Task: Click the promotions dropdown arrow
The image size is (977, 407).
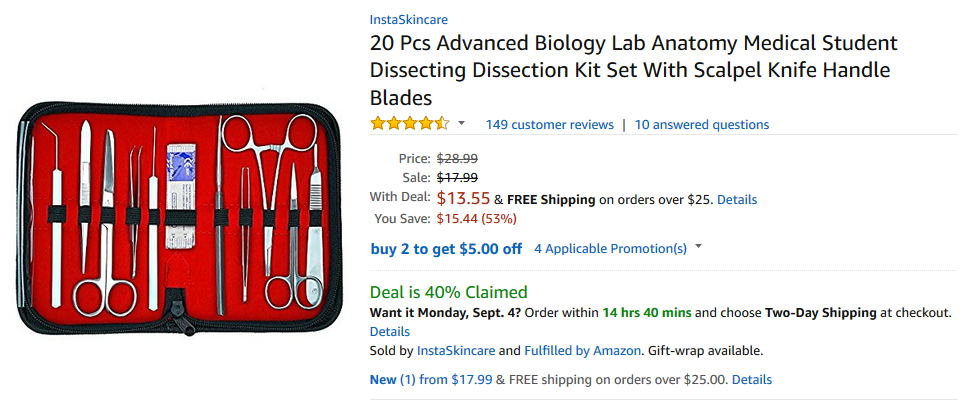Action: pyautogui.click(x=698, y=247)
